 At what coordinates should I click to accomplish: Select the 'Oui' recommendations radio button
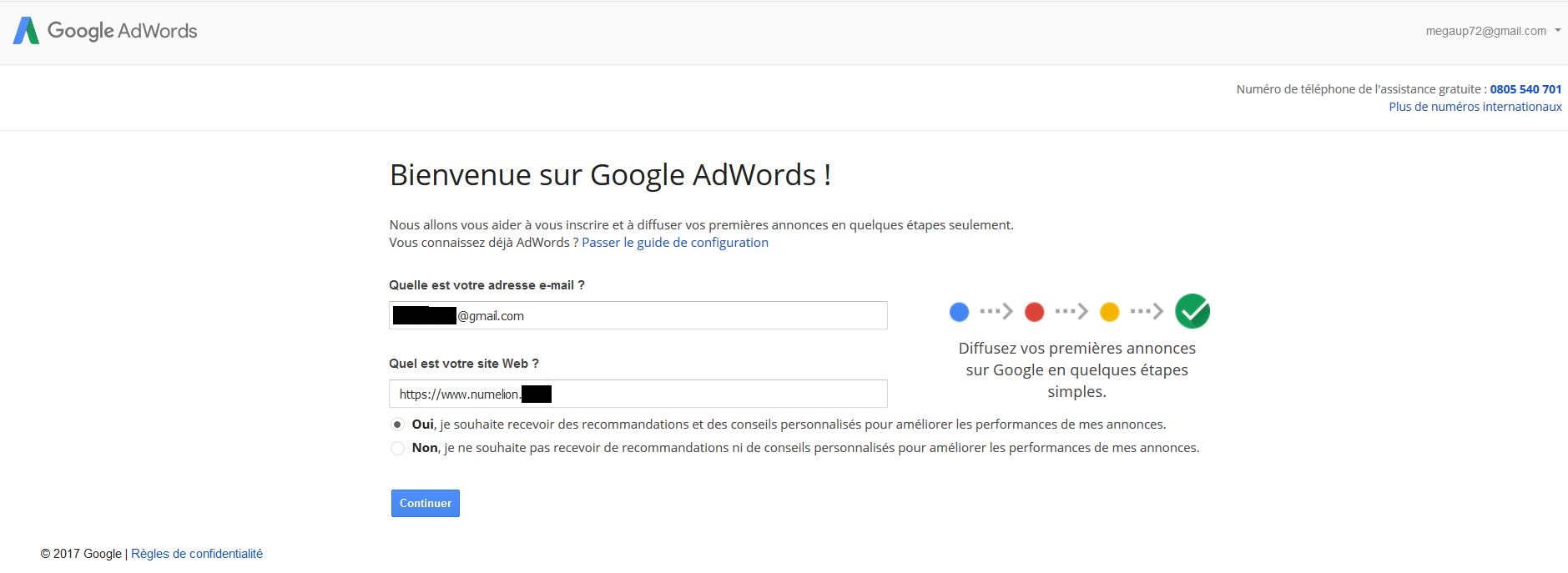point(397,425)
